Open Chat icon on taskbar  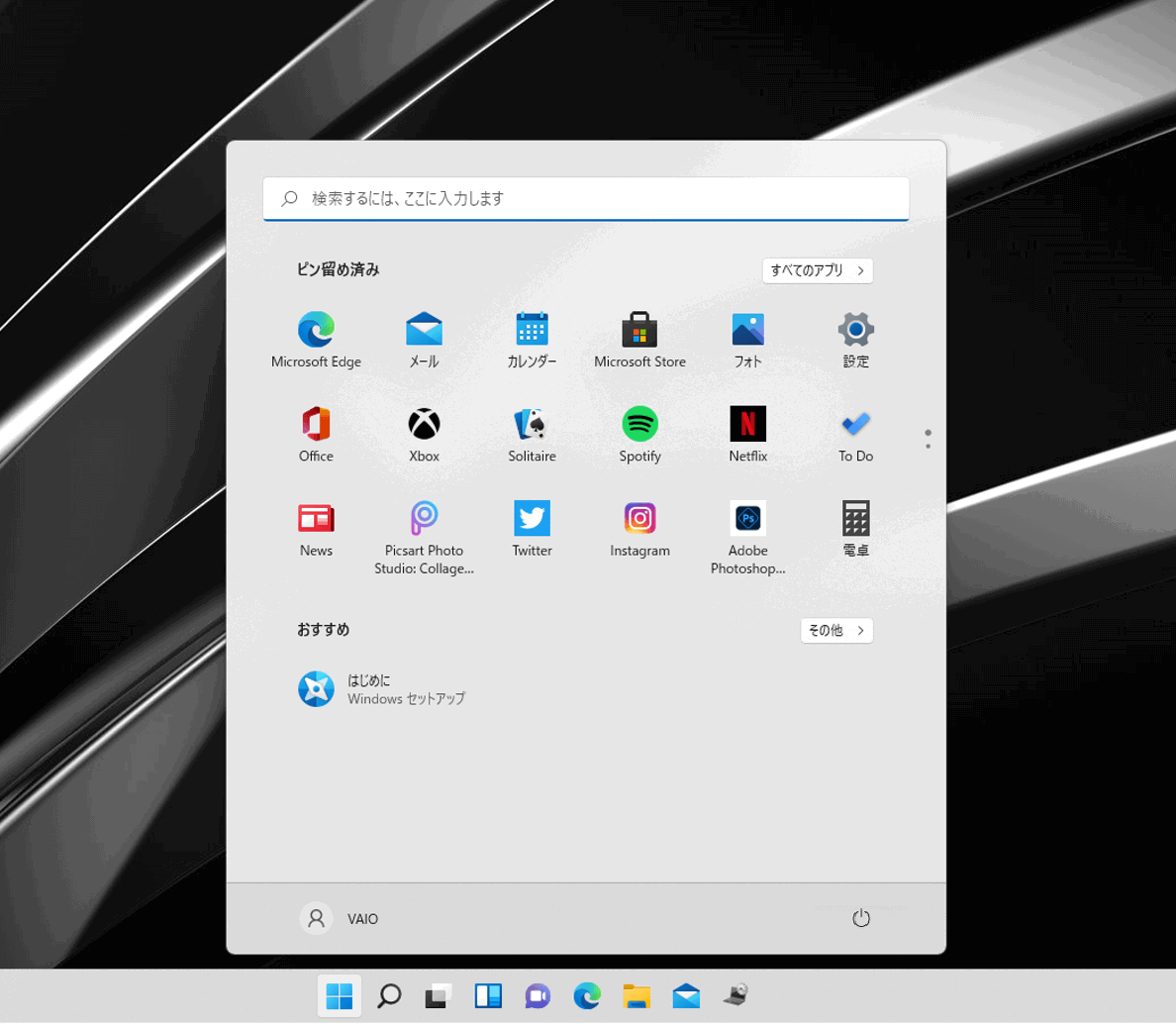point(537,996)
